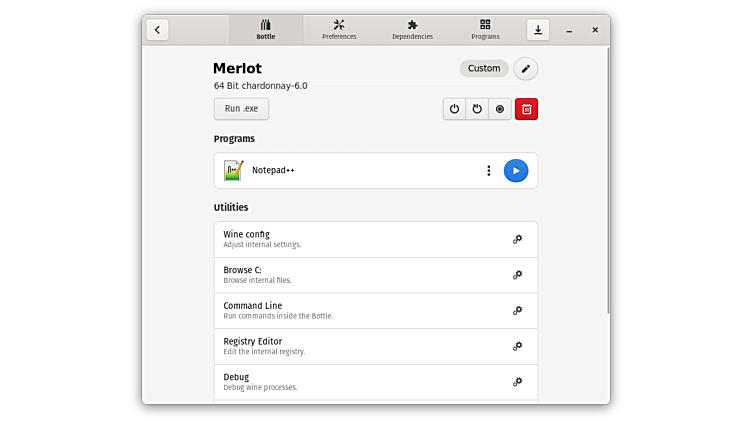The width and height of the screenshot is (752, 423).
Task: Open Browse C: utility row
Action: [x=375, y=275]
